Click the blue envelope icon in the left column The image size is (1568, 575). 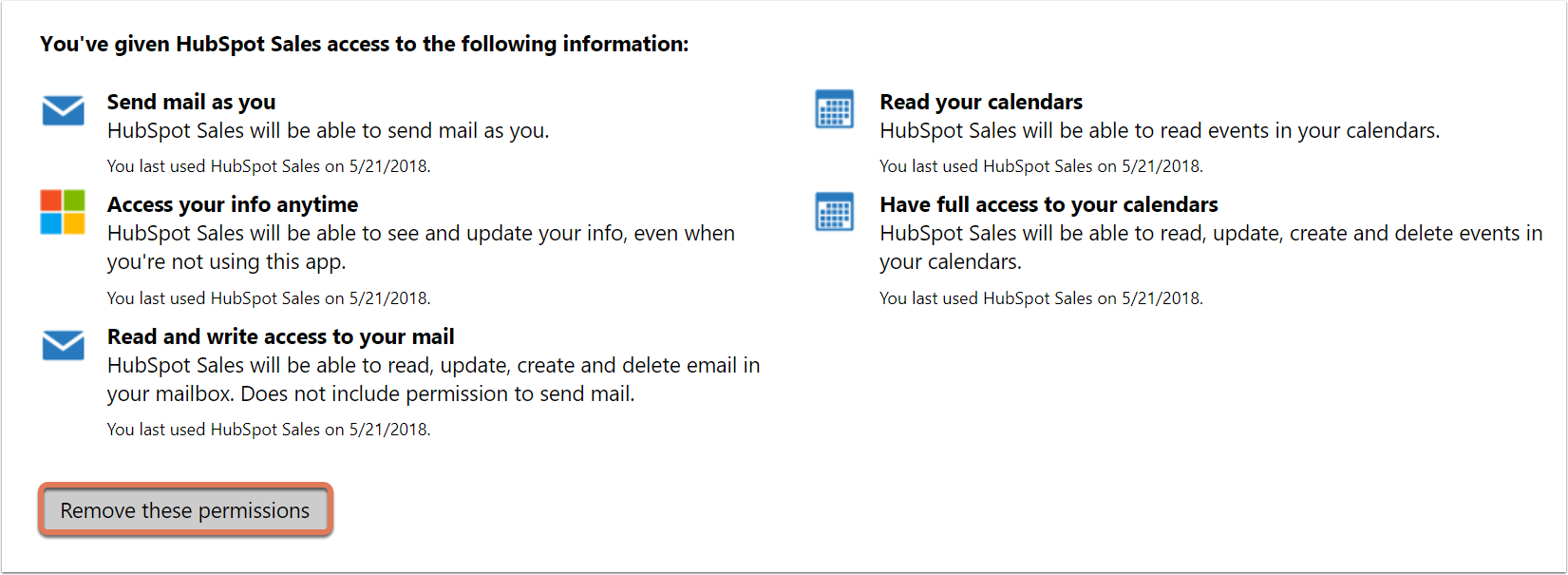point(62,111)
